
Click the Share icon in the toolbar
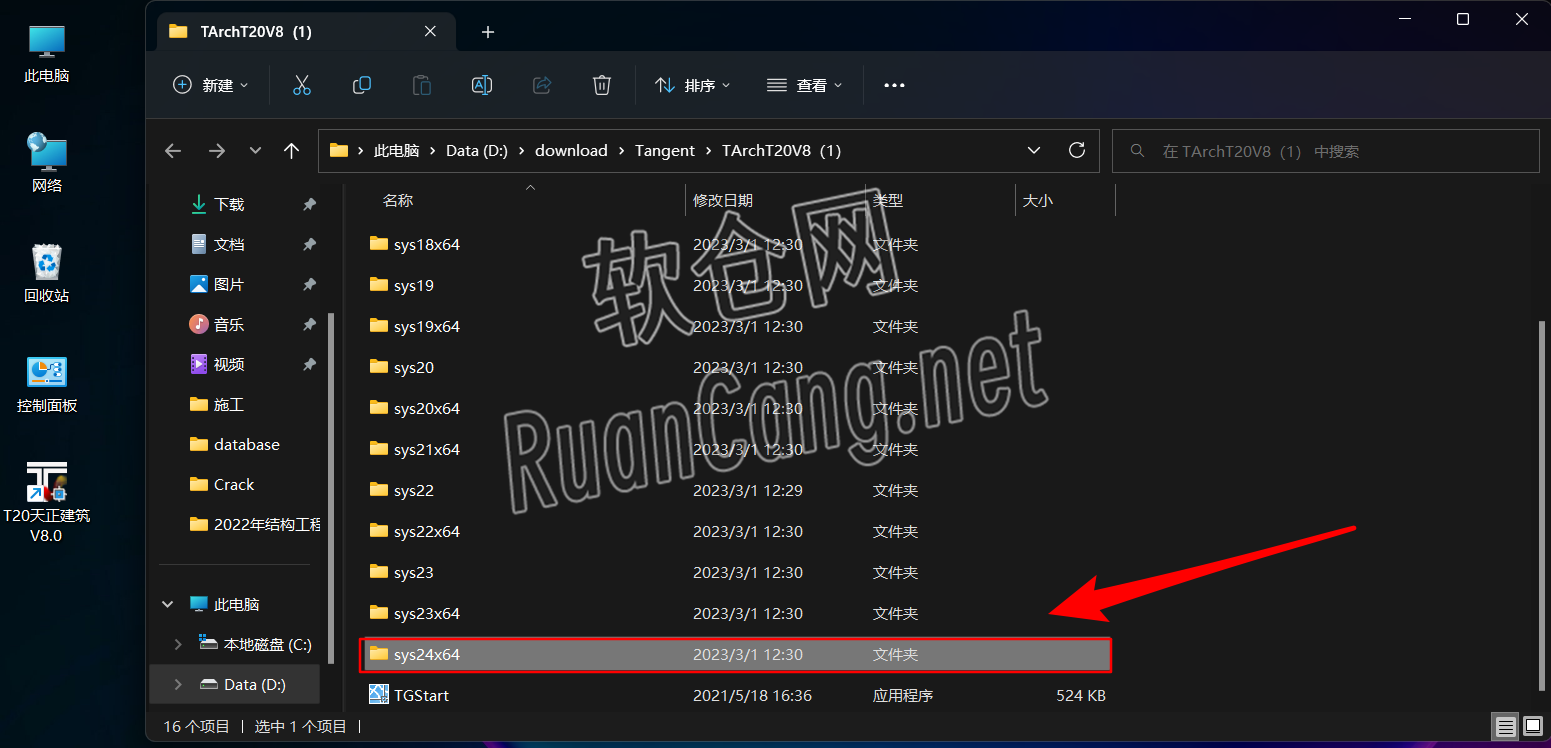(x=541, y=85)
